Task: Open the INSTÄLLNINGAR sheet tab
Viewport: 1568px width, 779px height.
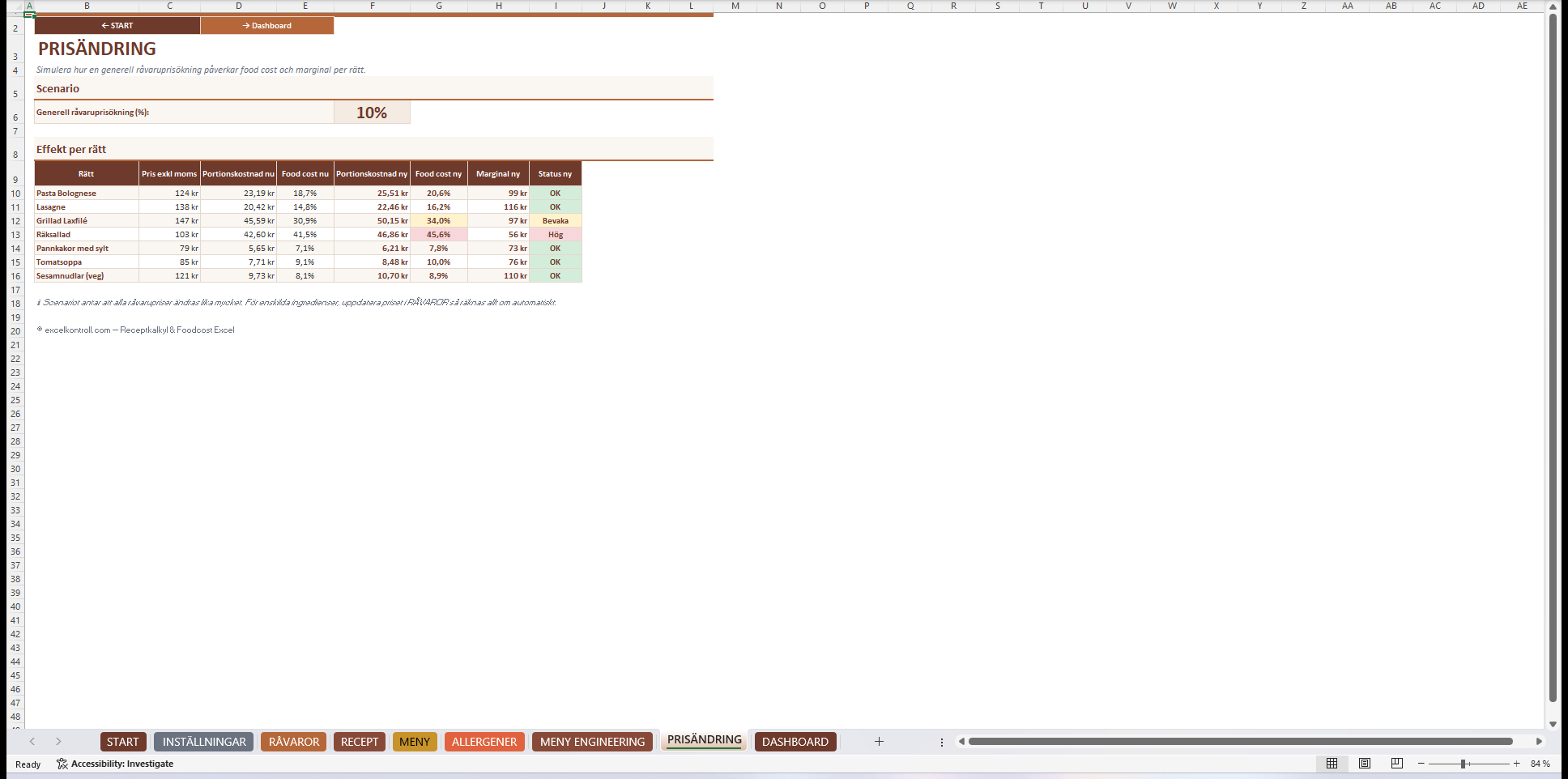Action: (204, 742)
